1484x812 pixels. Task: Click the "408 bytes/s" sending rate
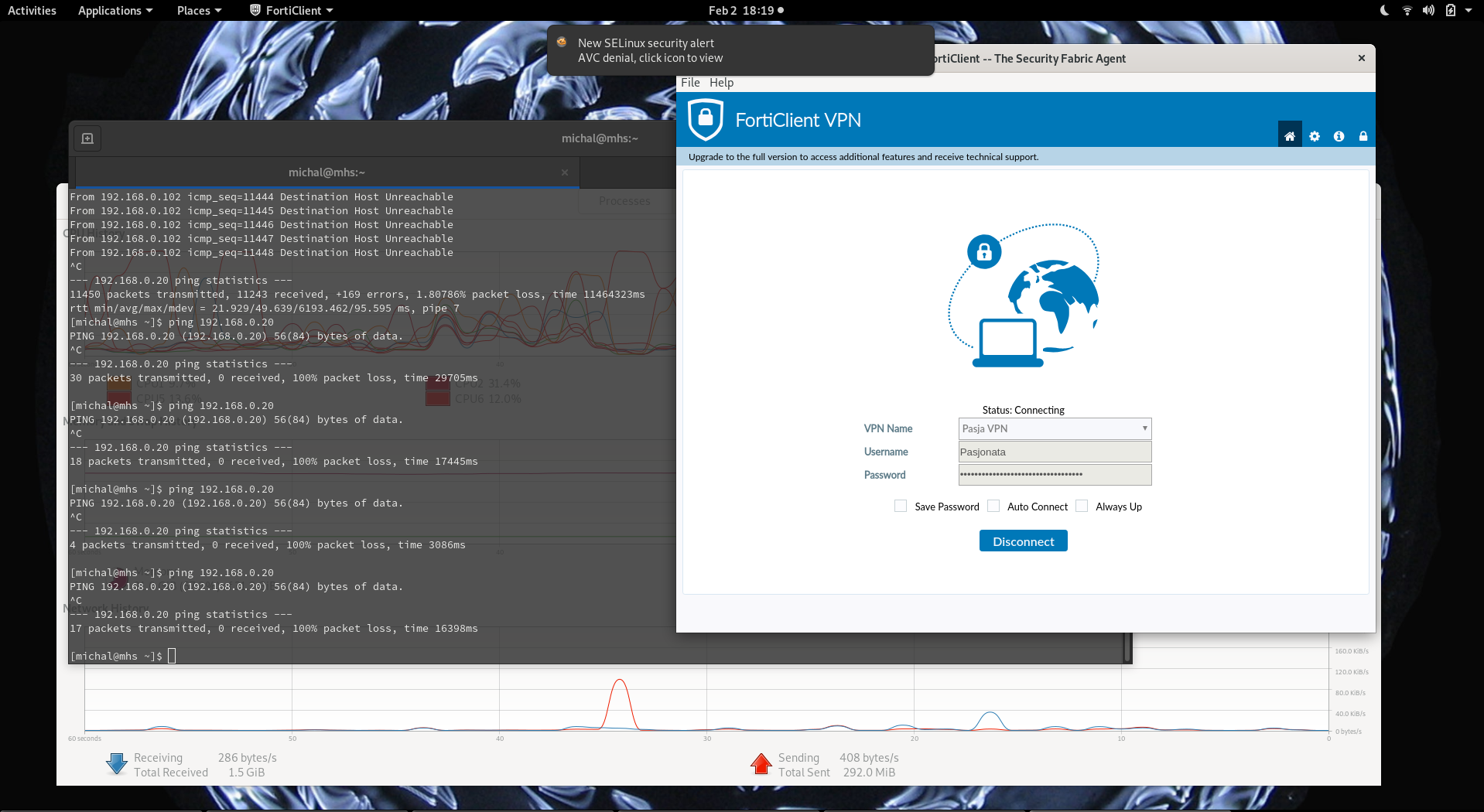pos(869,758)
